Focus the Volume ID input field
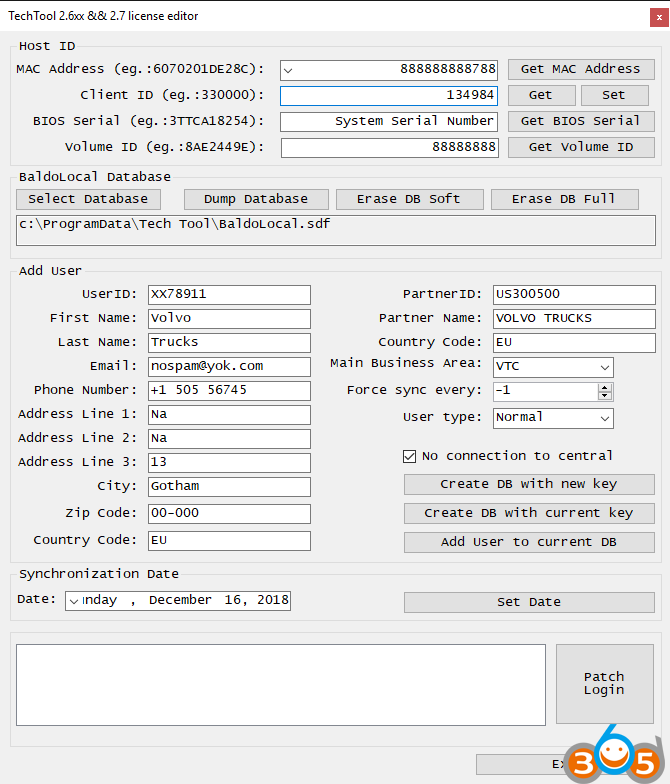The height and width of the screenshot is (784, 670). coord(390,148)
